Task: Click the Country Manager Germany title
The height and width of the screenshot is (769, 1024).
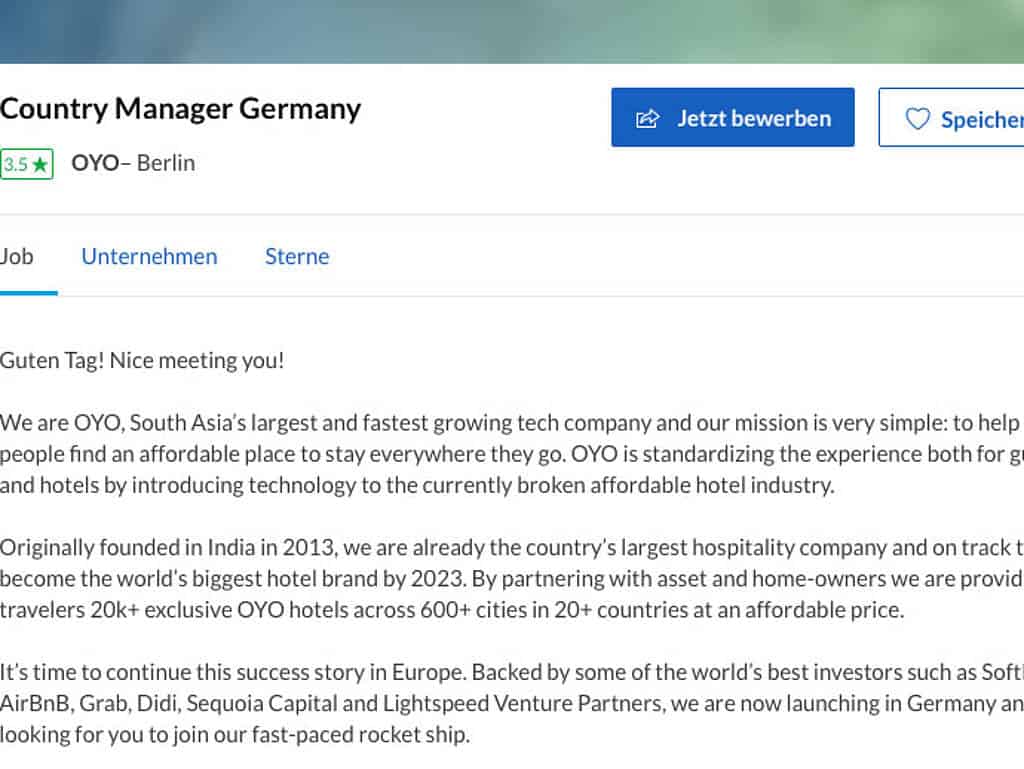Action: coord(181,109)
